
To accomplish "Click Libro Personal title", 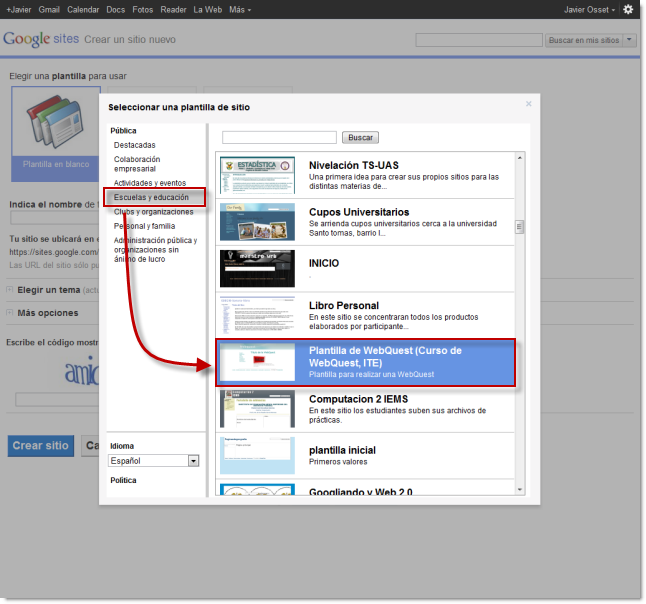I will (x=344, y=306).
